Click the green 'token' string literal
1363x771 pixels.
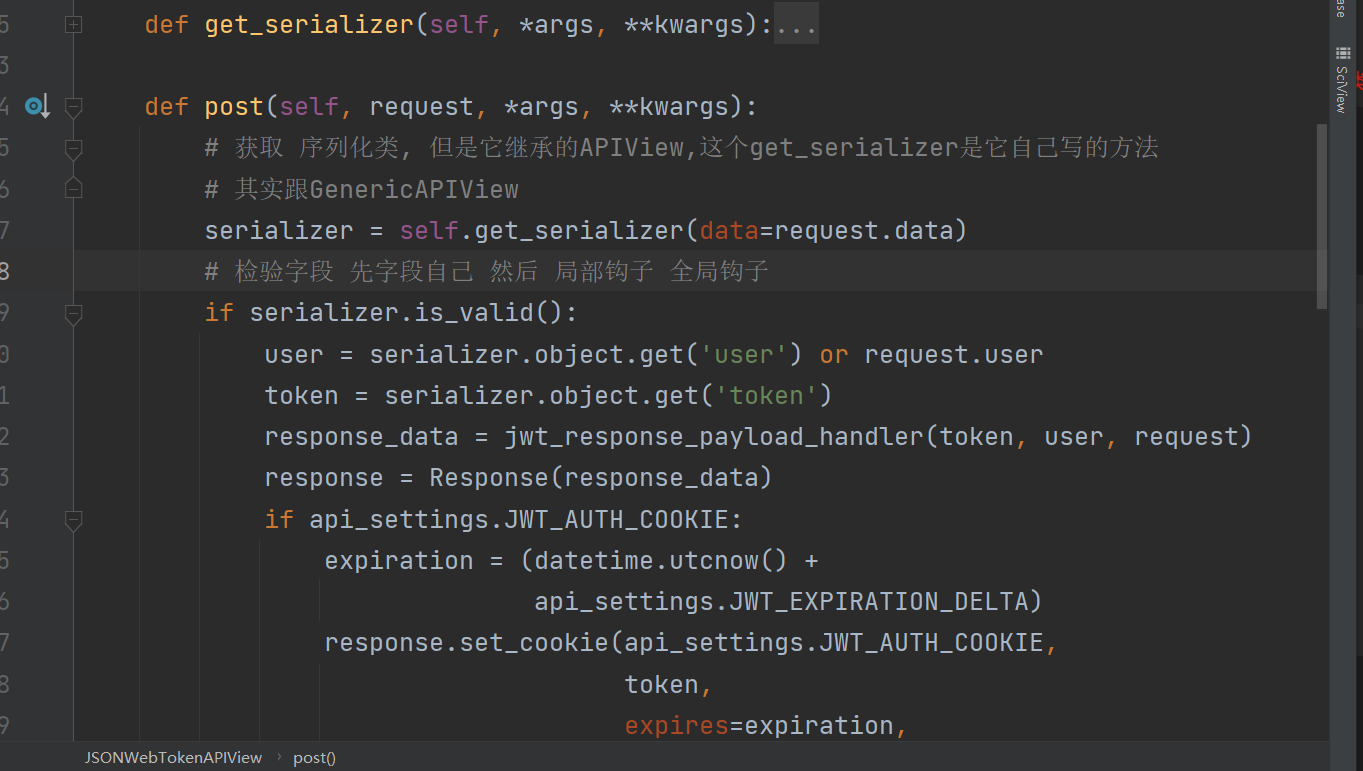pyautogui.click(x=767, y=396)
